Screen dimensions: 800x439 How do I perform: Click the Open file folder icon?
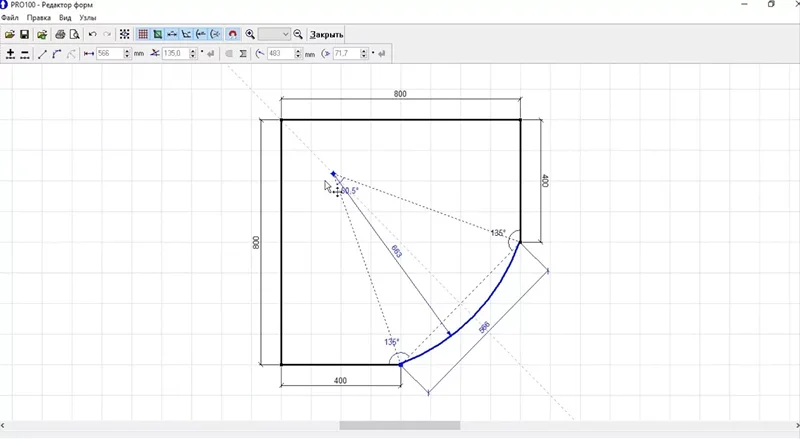[x=10, y=34]
